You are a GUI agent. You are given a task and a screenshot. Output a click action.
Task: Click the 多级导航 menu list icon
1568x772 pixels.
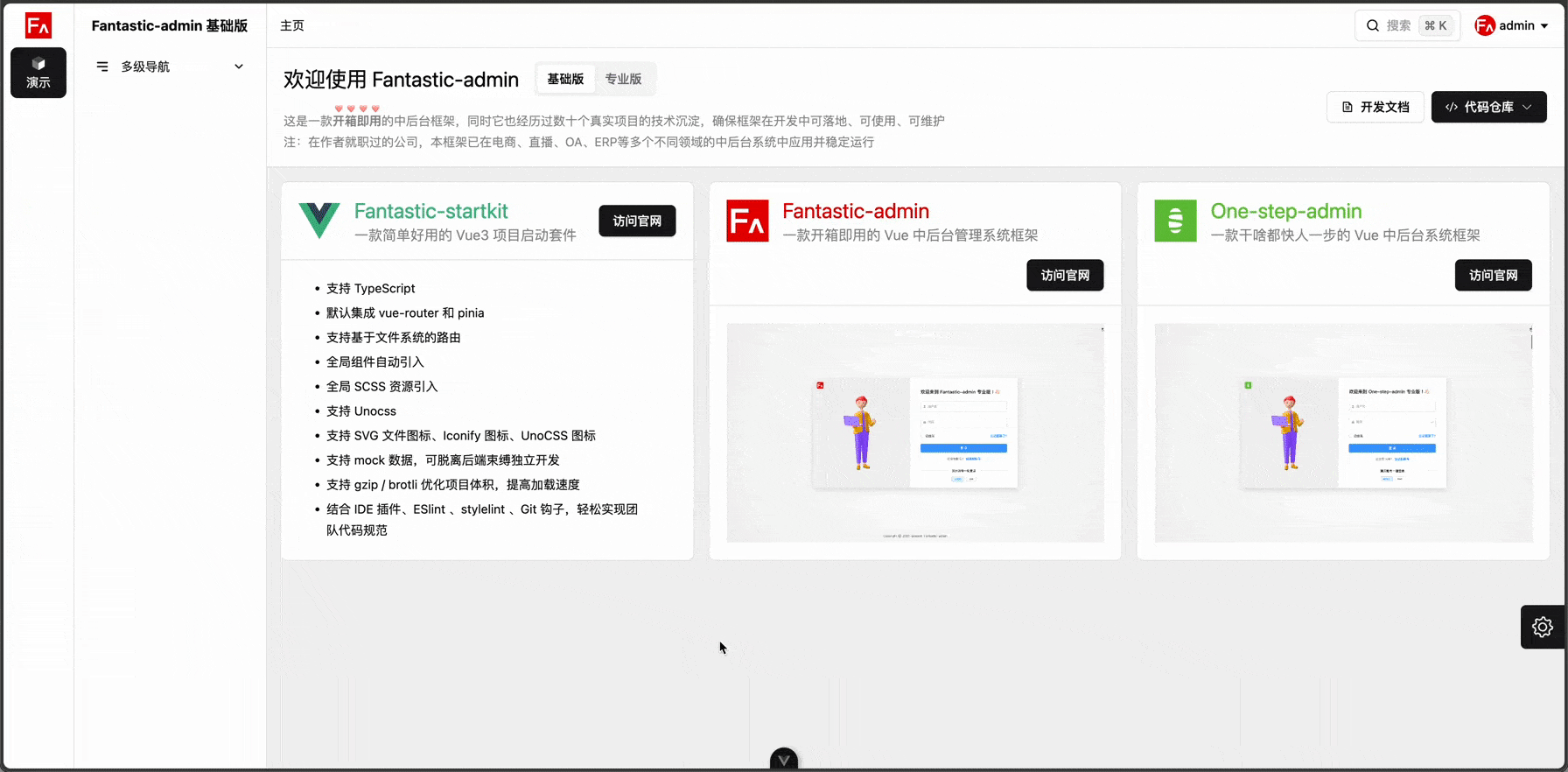(x=102, y=67)
